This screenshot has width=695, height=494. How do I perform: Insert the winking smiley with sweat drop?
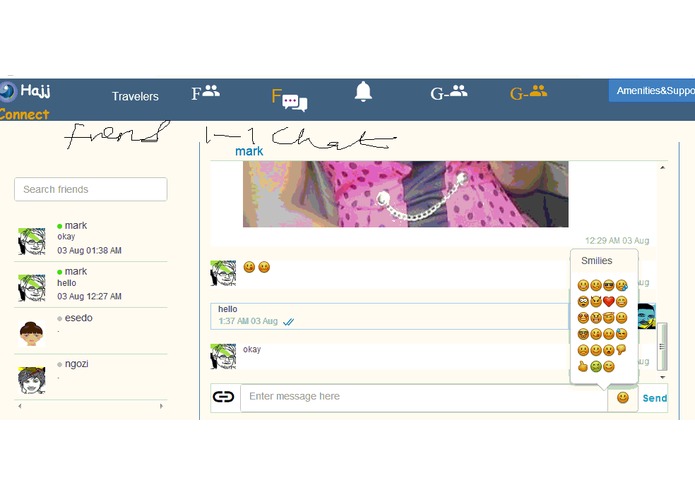[621, 334]
